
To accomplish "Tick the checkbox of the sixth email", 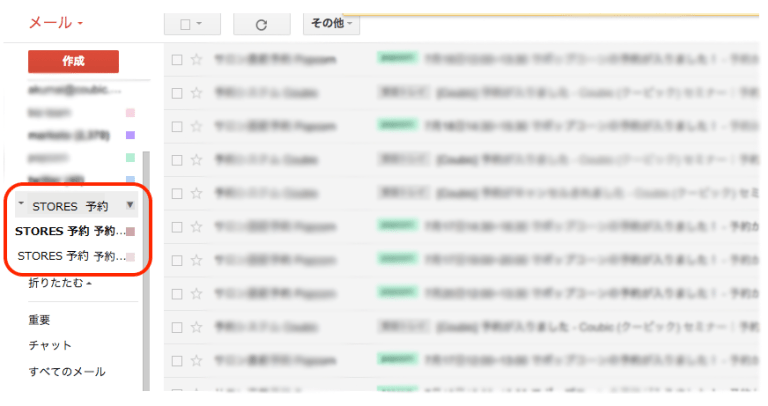I will [x=177, y=227].
